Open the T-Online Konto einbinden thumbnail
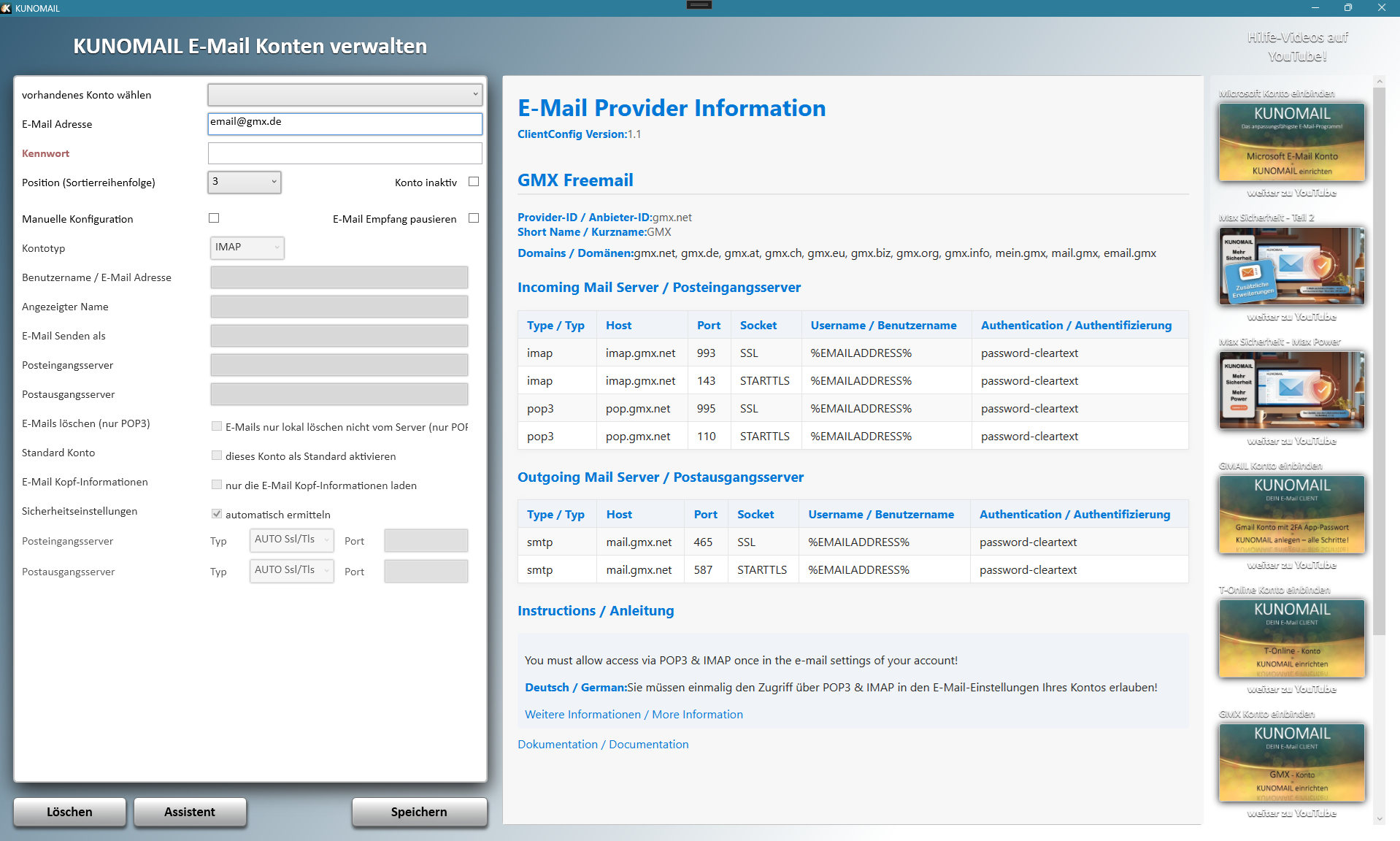Screen dimensions: 1400x841 click(1291, 639)
